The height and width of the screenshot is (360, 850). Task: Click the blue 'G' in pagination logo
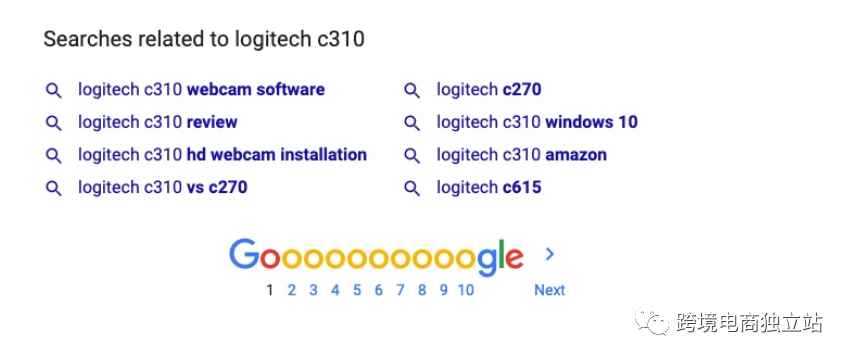coord(244,254)
